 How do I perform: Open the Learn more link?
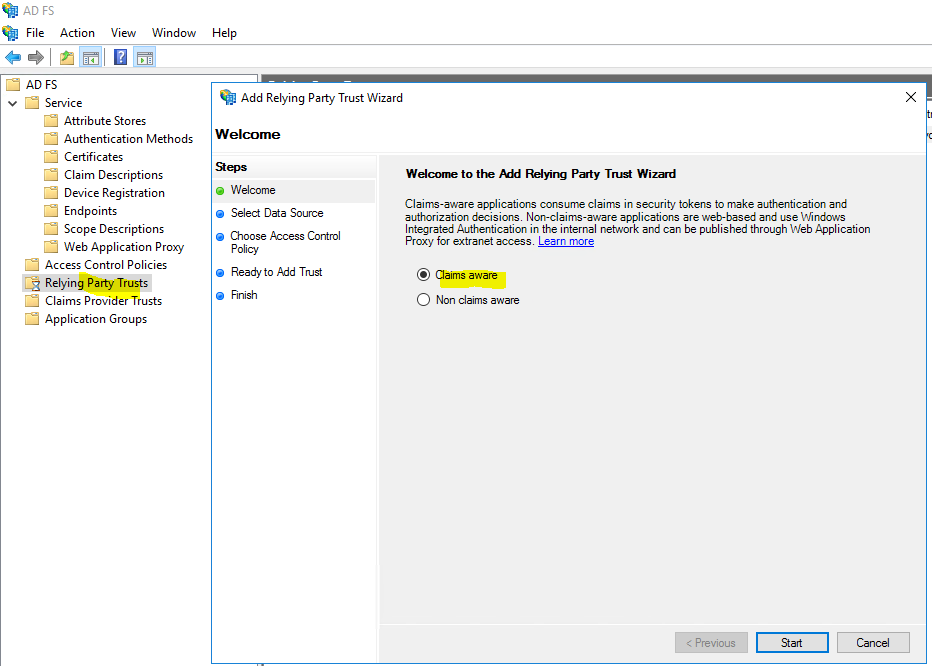tap(566, 241)
